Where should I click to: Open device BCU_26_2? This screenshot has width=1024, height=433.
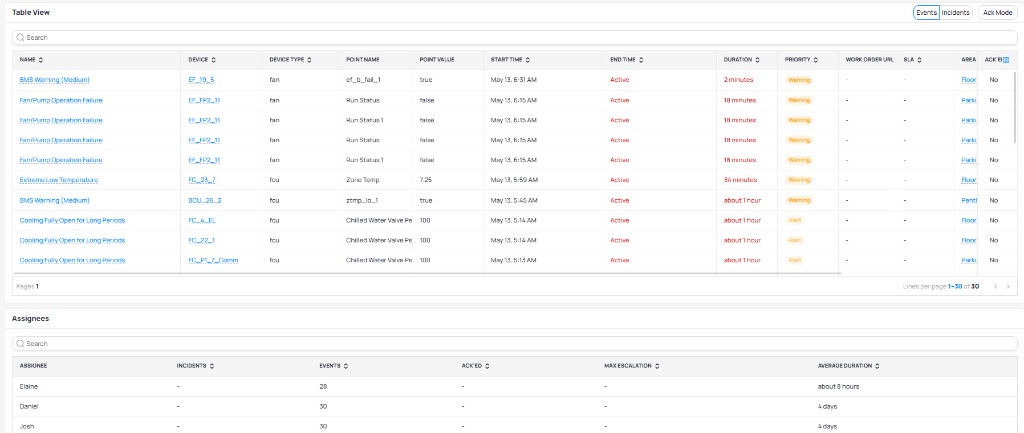[204, 200]
